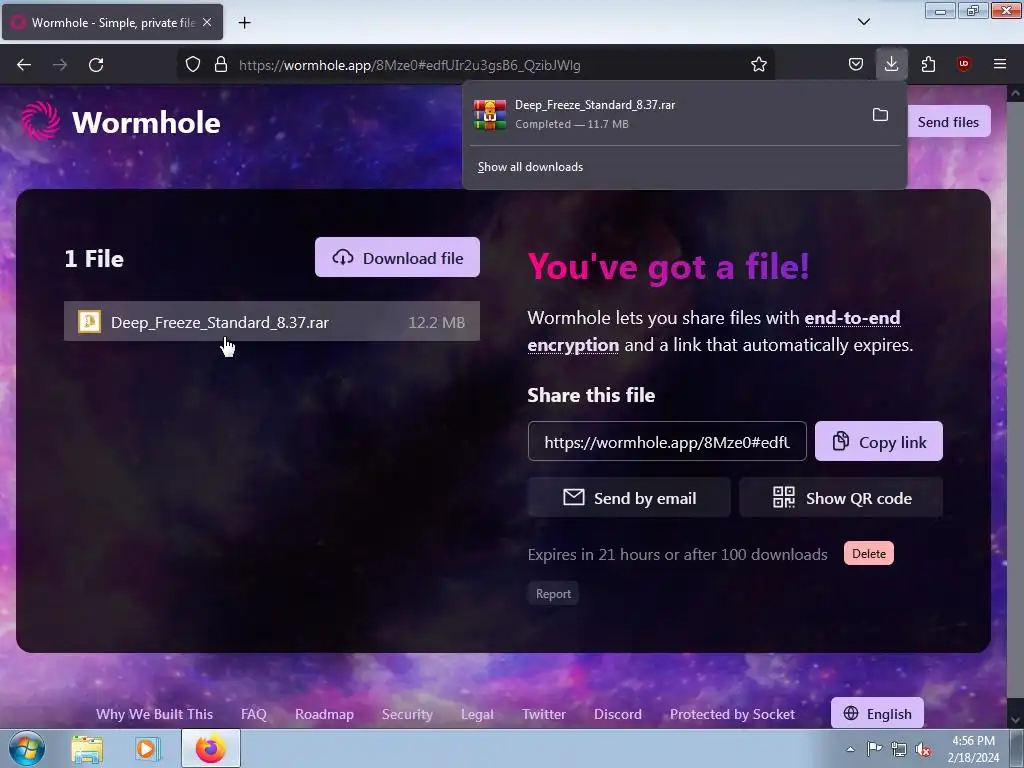Open a new browser tab
Image resolution: width=1024 pixels, height=768 pixels.
click(x=244, y=23)
